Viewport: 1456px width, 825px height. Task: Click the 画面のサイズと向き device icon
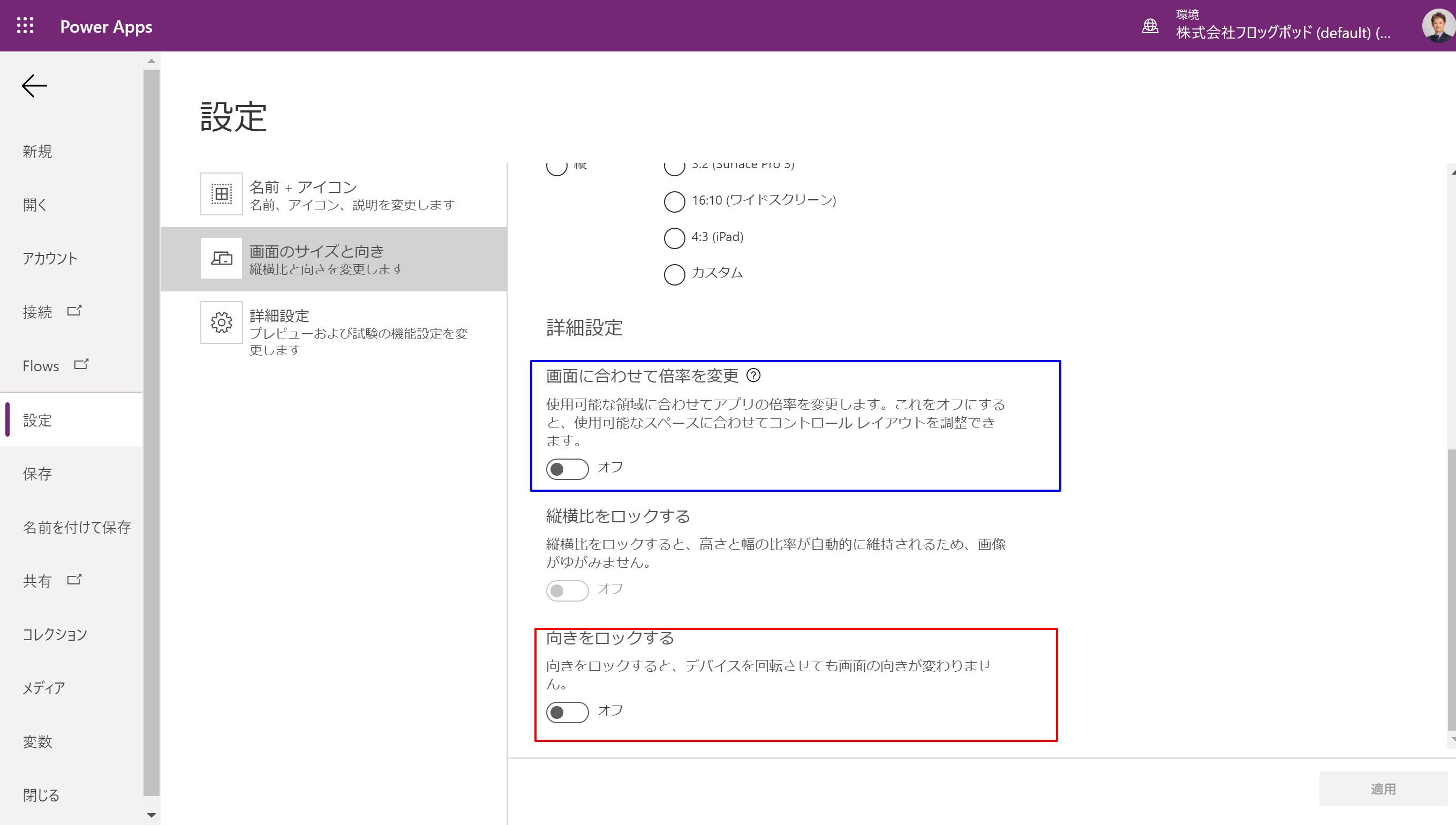[x=222, y=258]
